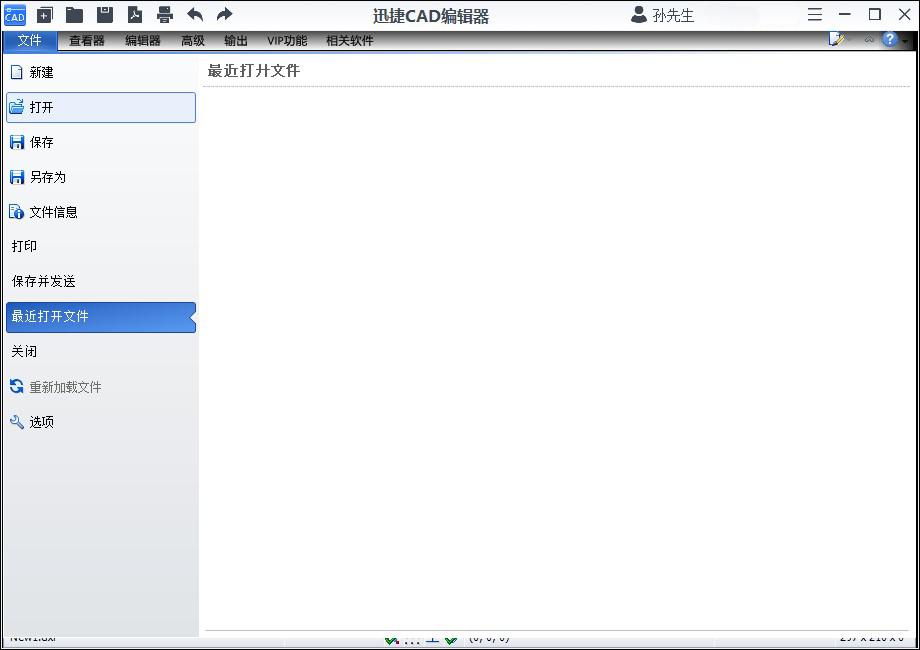Select the 打印 menu entry
The width and height of the screenshot is (920, 650).
(101, 246)
